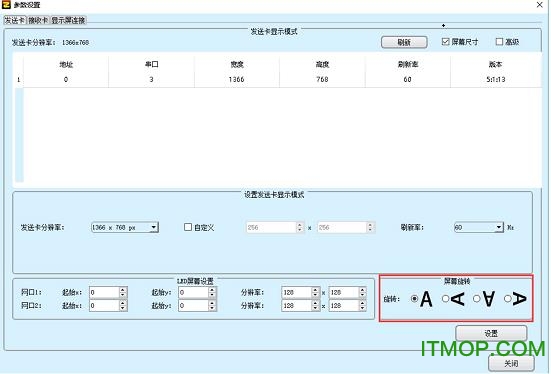Viewport: 551px width, 374px height.
Task: Choose the upside-down A rotation option
Action: [477, 299]
